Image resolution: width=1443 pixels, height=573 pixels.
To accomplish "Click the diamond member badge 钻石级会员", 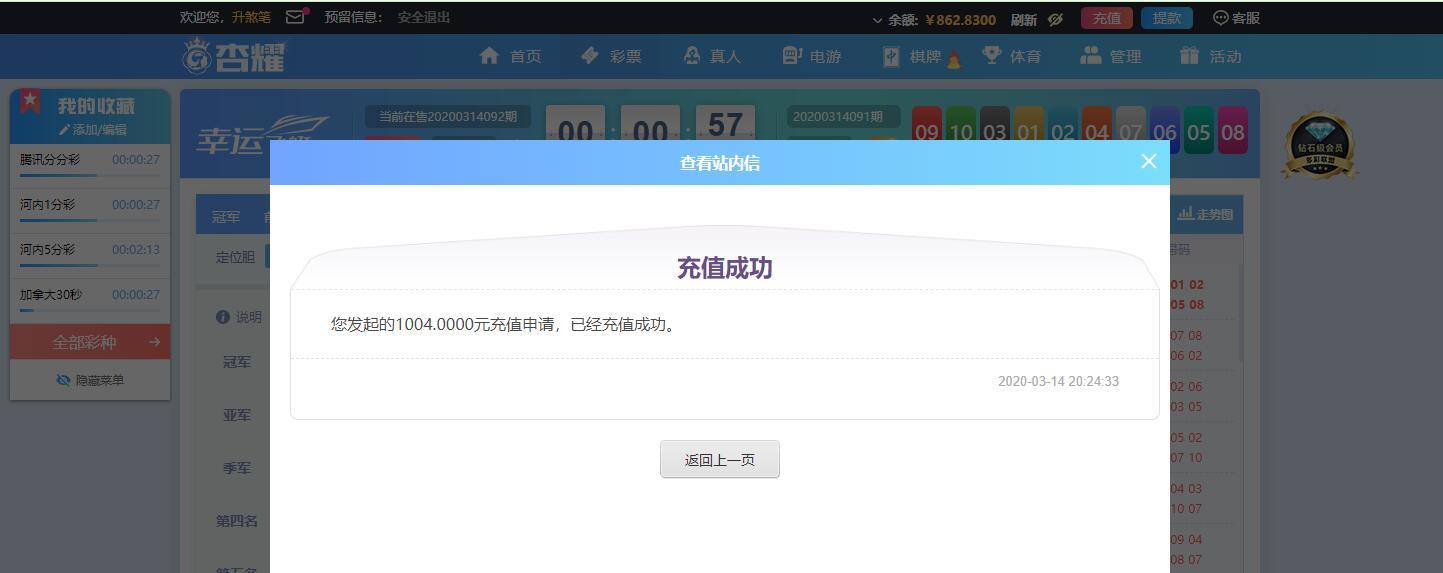I will coord(1320,146).
